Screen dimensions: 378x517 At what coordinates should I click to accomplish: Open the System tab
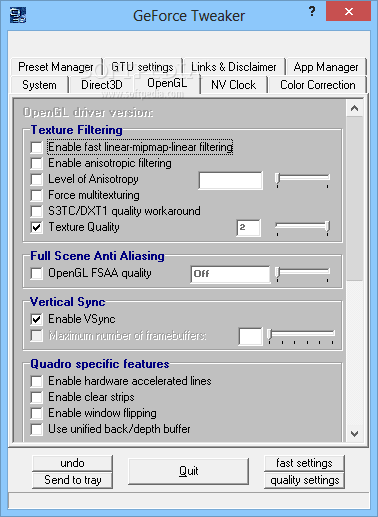39,85
